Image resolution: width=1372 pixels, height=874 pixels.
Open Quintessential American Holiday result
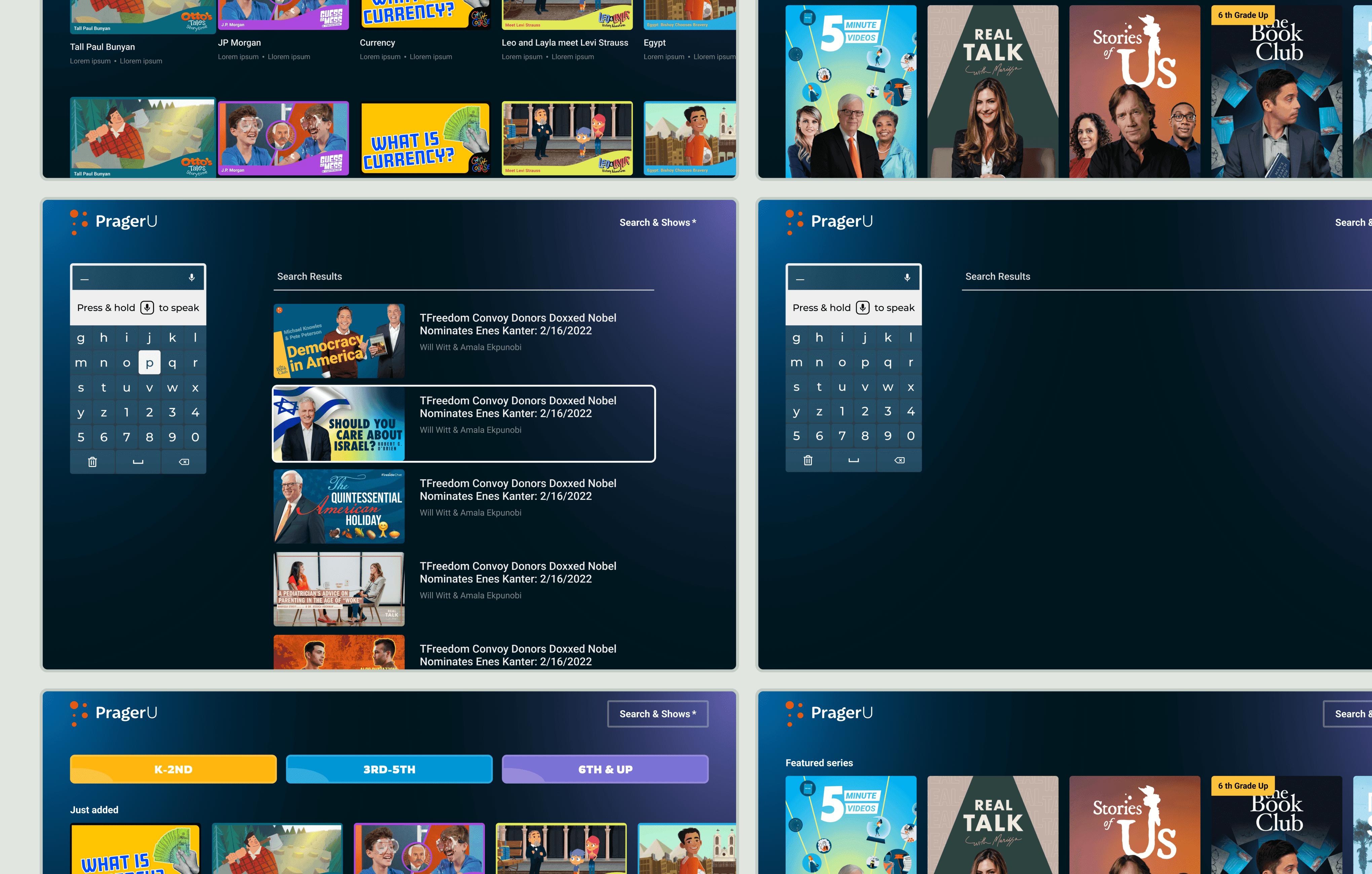[x=340, y=506]
